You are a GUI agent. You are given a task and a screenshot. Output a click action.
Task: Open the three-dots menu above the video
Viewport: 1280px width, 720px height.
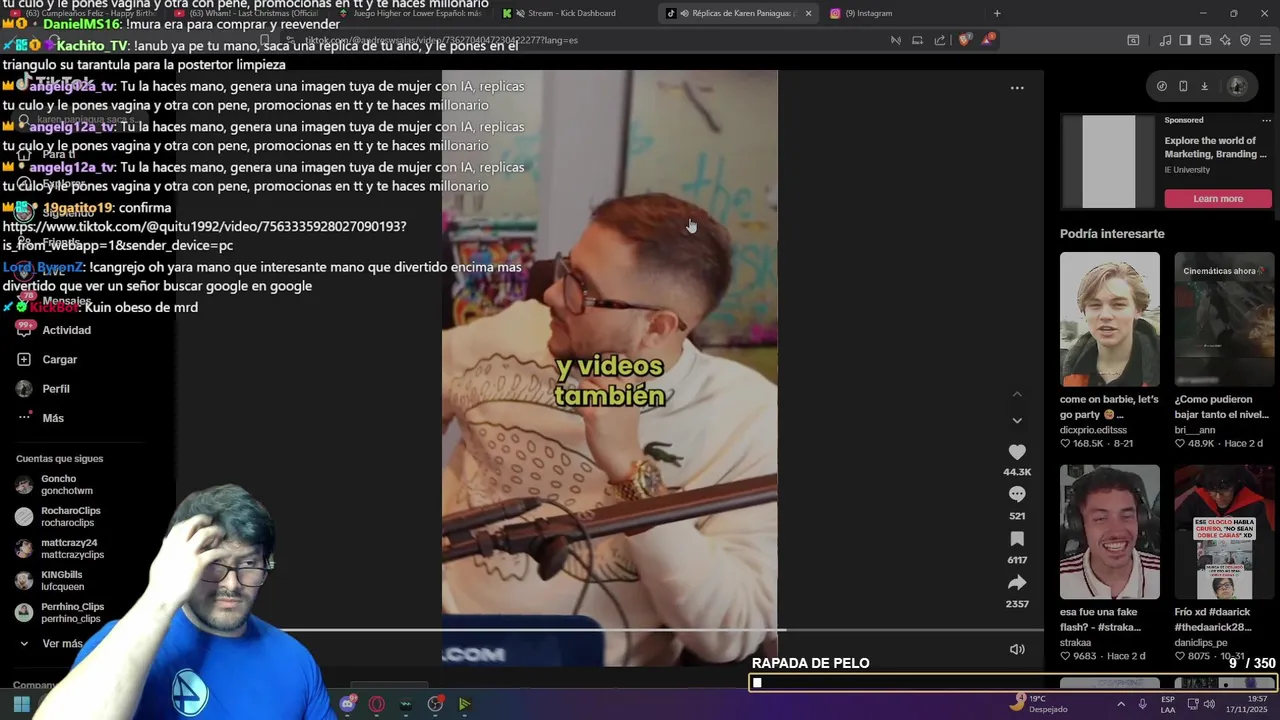point(1017,88)
